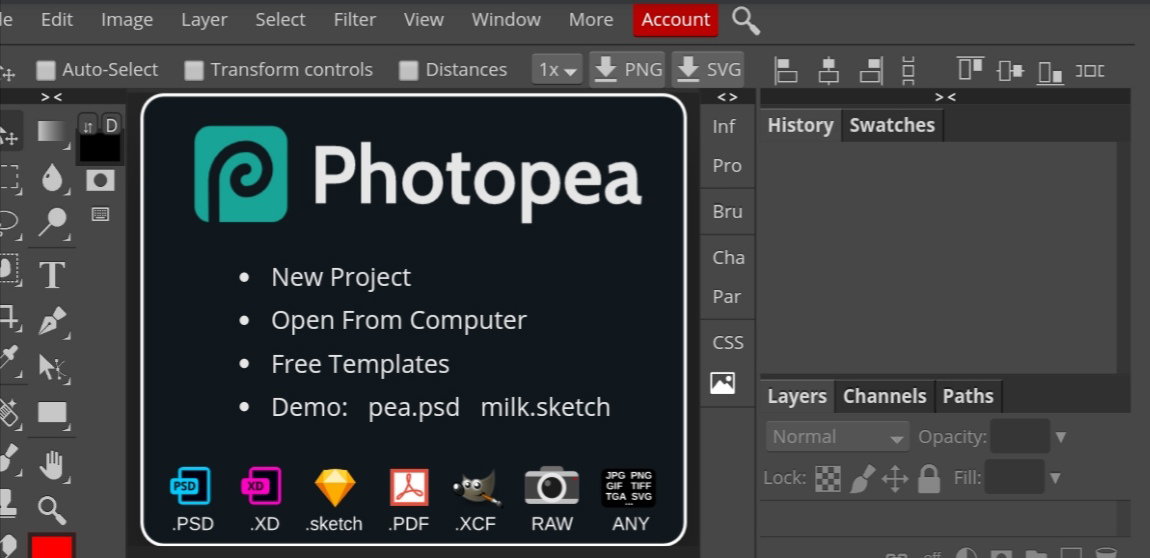The width and height of the screenshot is (1150, 558).
Task: Open the pea.psd demo file
Action: (414, 407)
